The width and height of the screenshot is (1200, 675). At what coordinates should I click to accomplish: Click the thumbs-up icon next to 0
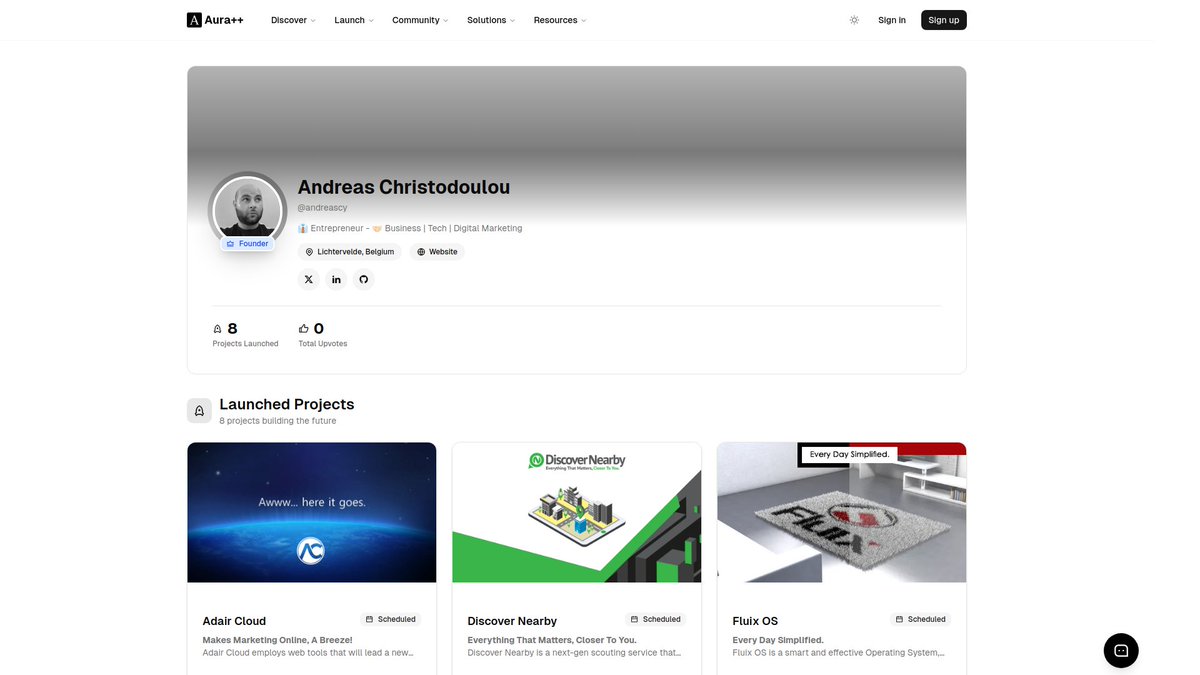coord(304,328)
